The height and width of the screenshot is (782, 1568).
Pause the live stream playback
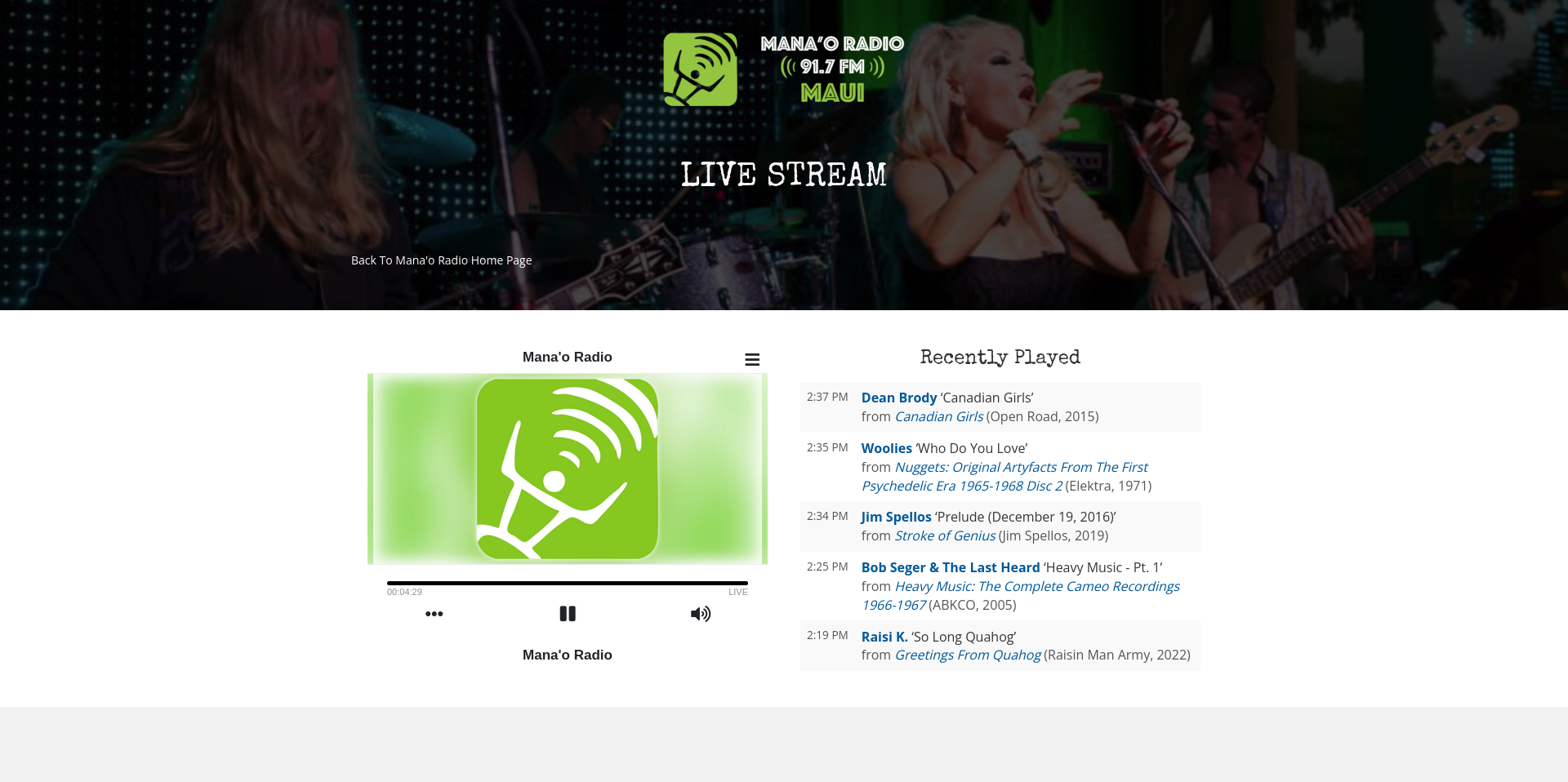coord(568,614)
